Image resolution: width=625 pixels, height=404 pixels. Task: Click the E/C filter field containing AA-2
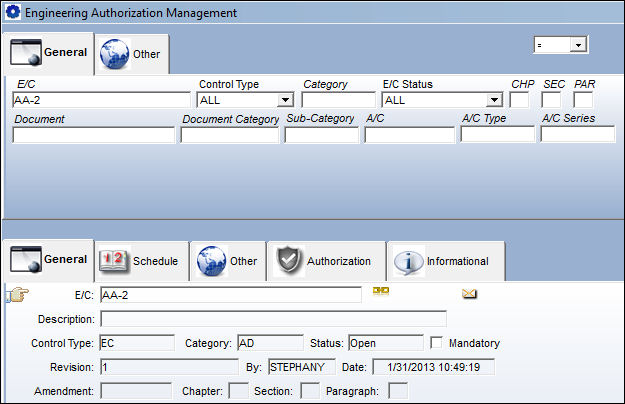(102, 100)
